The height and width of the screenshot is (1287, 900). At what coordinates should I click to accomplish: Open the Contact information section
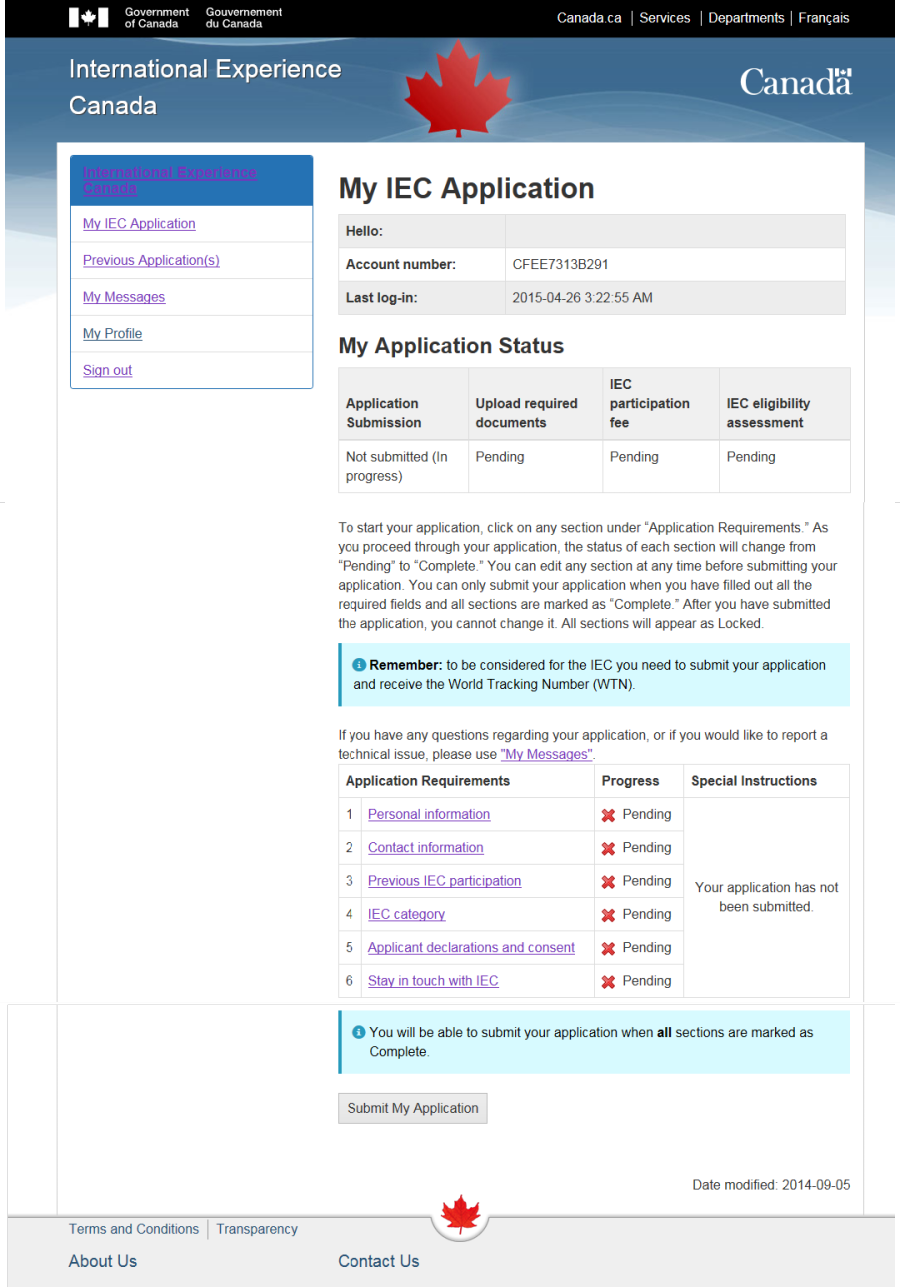pos(426,847)
